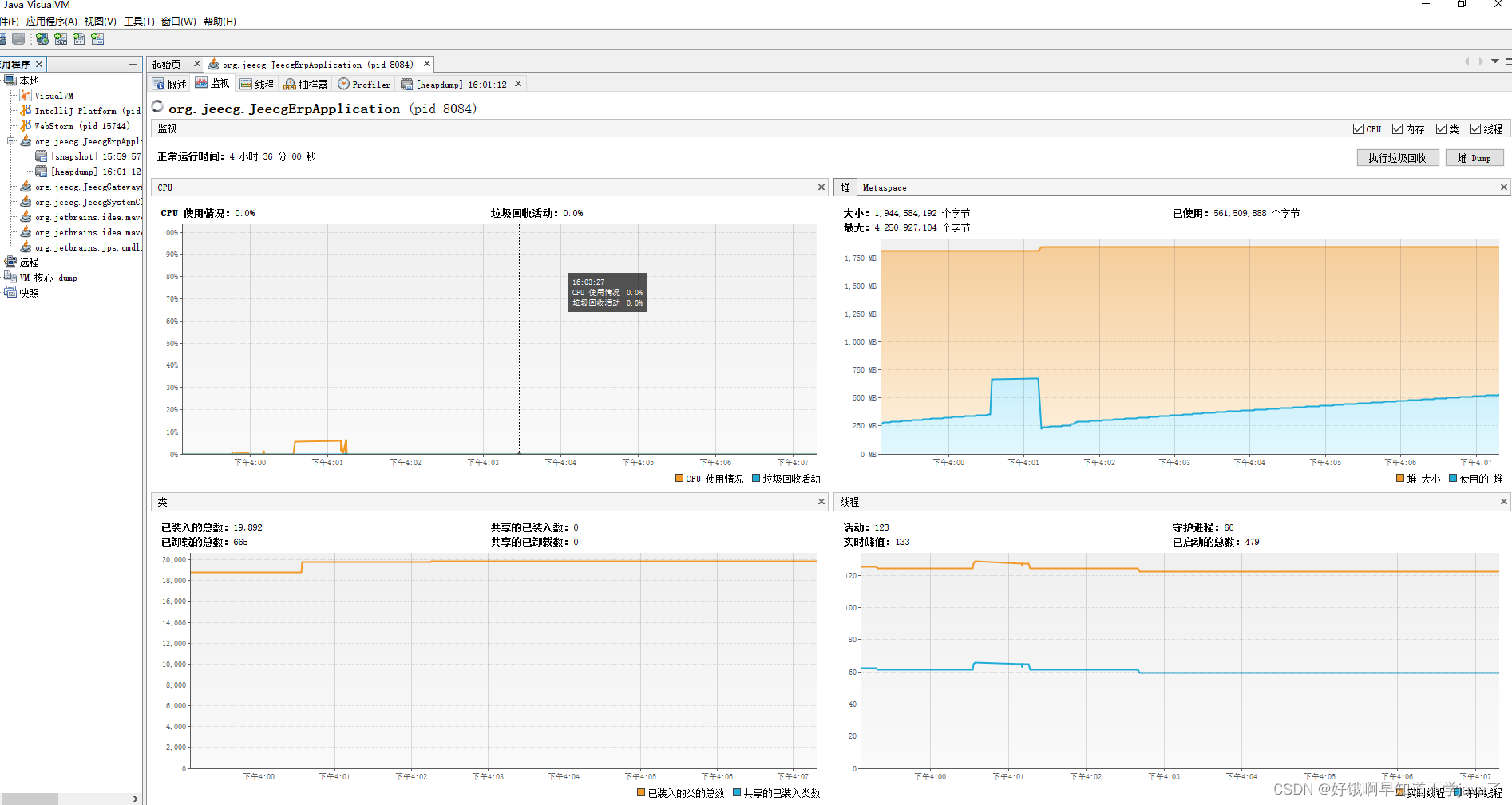This screenshot has height=805, width=1512.
Task: Click the org.jetbrains.jps.cmdl Java icon
Action: point(26,247)
